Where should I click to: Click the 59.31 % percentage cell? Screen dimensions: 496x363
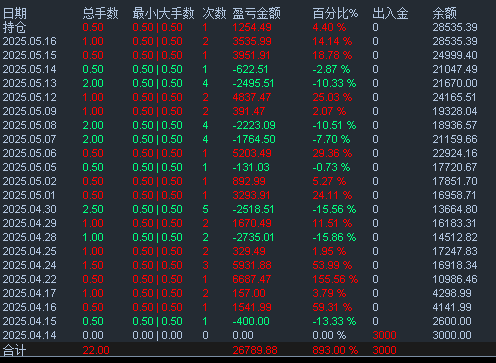(332, 307)
